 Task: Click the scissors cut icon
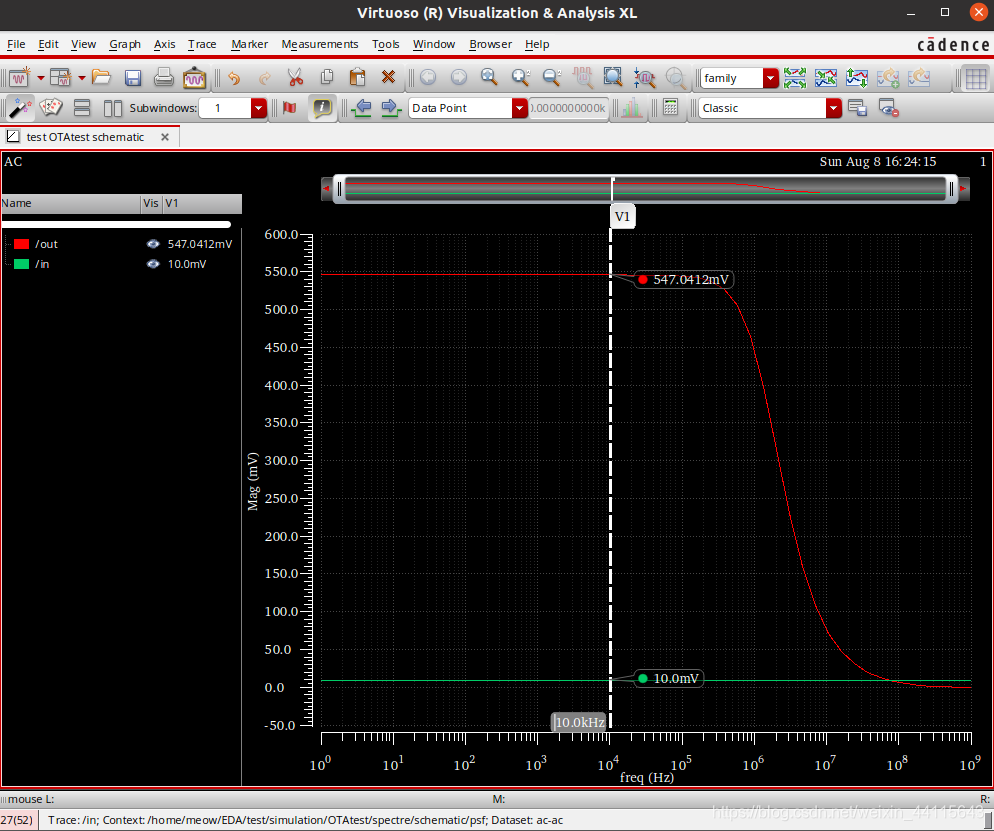pos(295,77)
